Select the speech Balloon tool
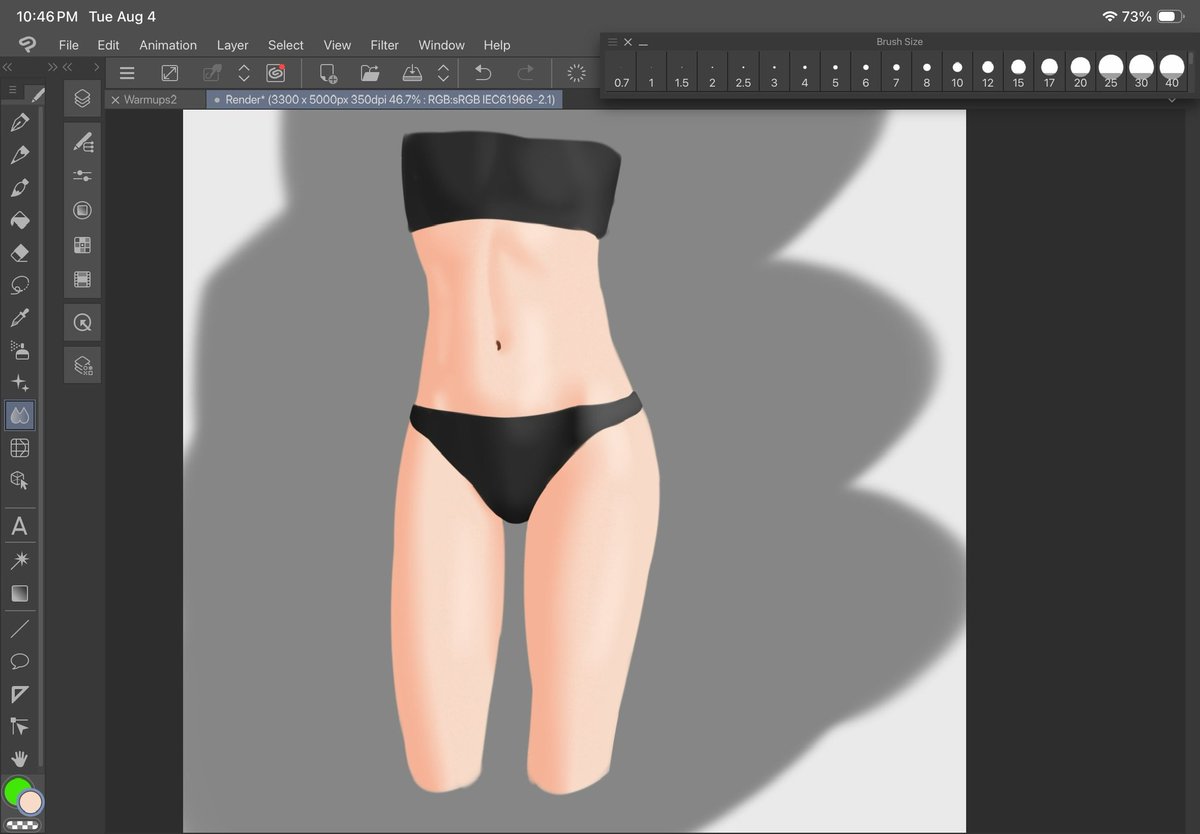 tap(19, 661)
